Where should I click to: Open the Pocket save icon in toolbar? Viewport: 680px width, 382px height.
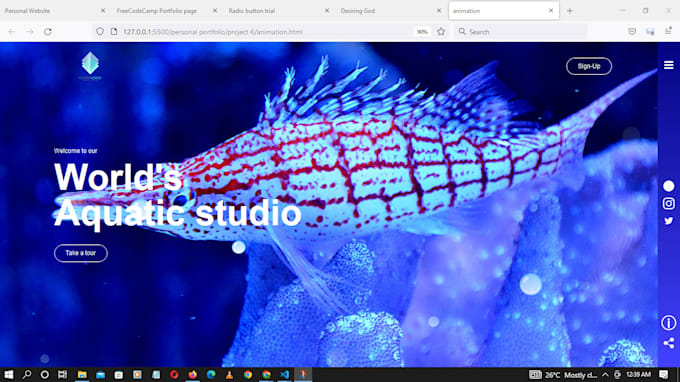point(632,32)
